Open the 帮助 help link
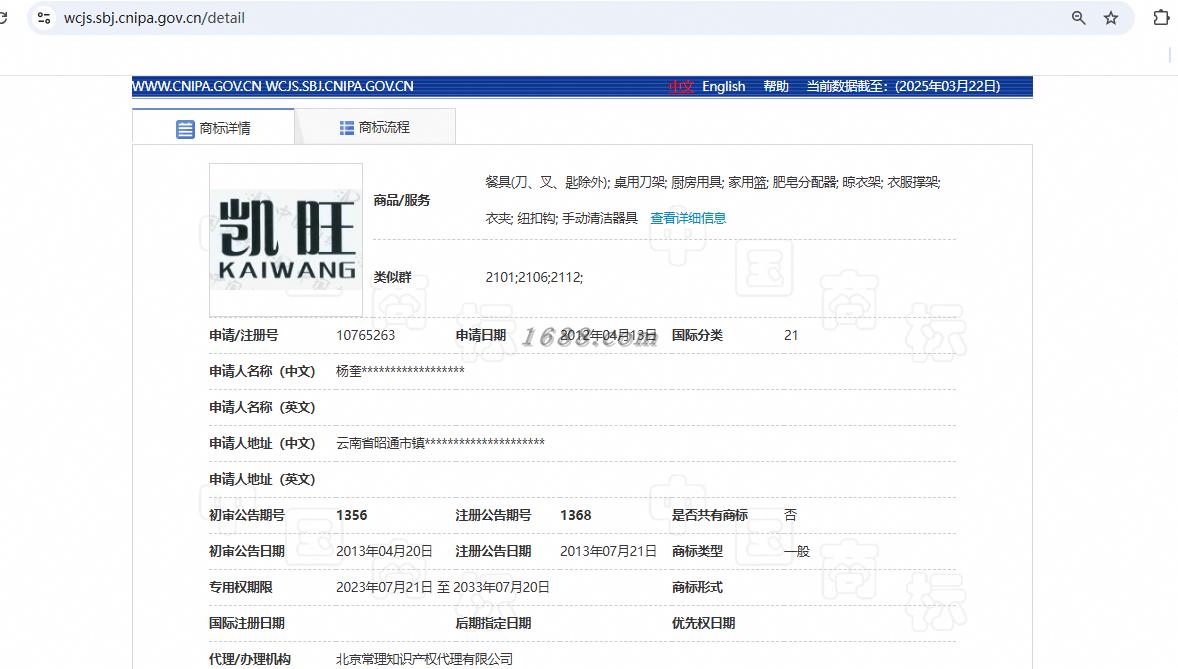 click(x=776, y=86)
